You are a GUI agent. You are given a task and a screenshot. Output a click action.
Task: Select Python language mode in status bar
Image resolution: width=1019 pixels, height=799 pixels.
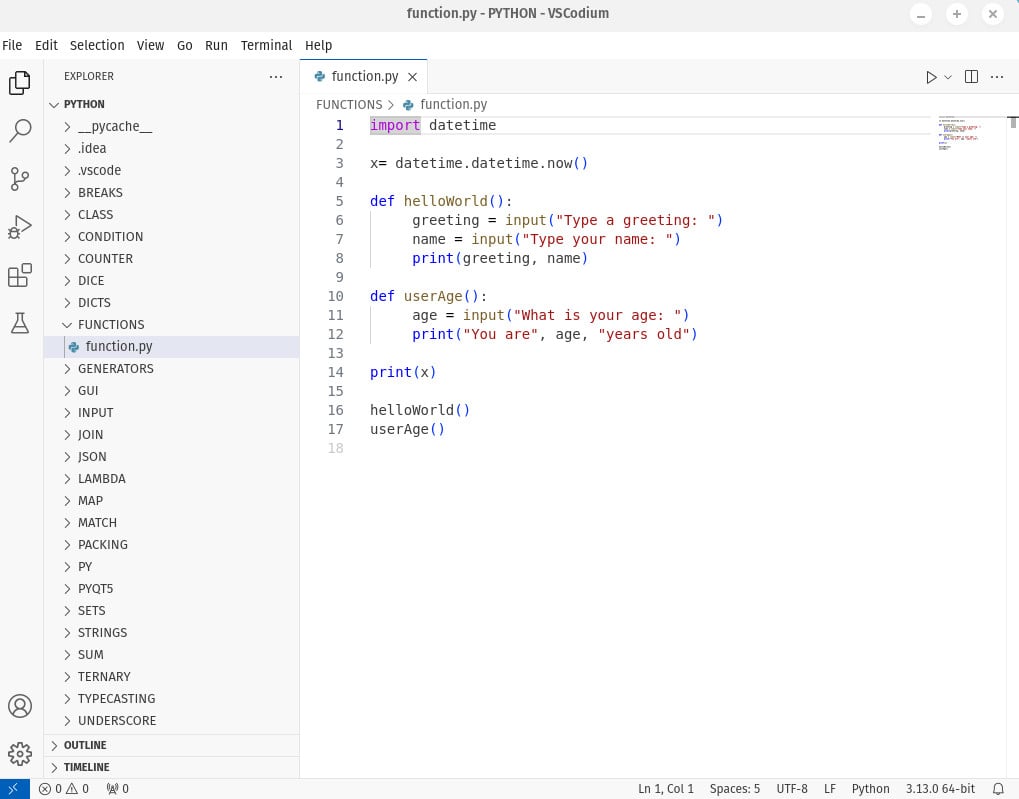tap(870, 789)
